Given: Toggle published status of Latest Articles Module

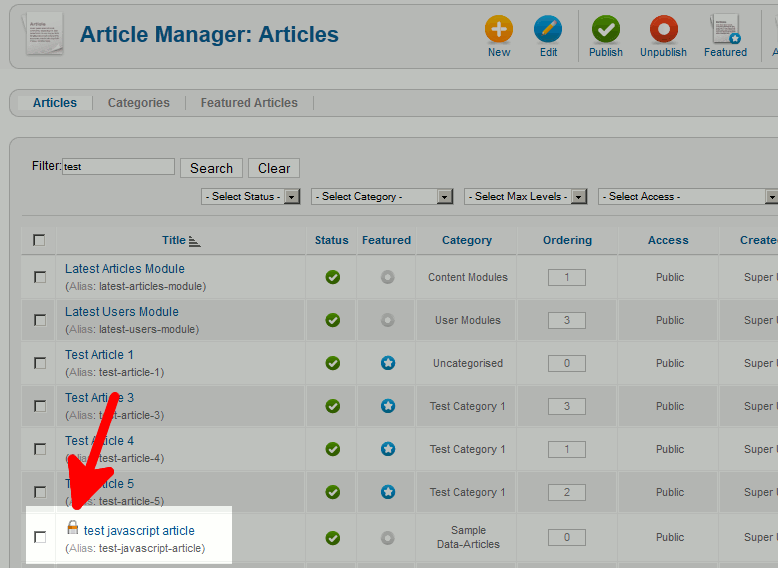Looking at the screenshot, I should 333,277.
